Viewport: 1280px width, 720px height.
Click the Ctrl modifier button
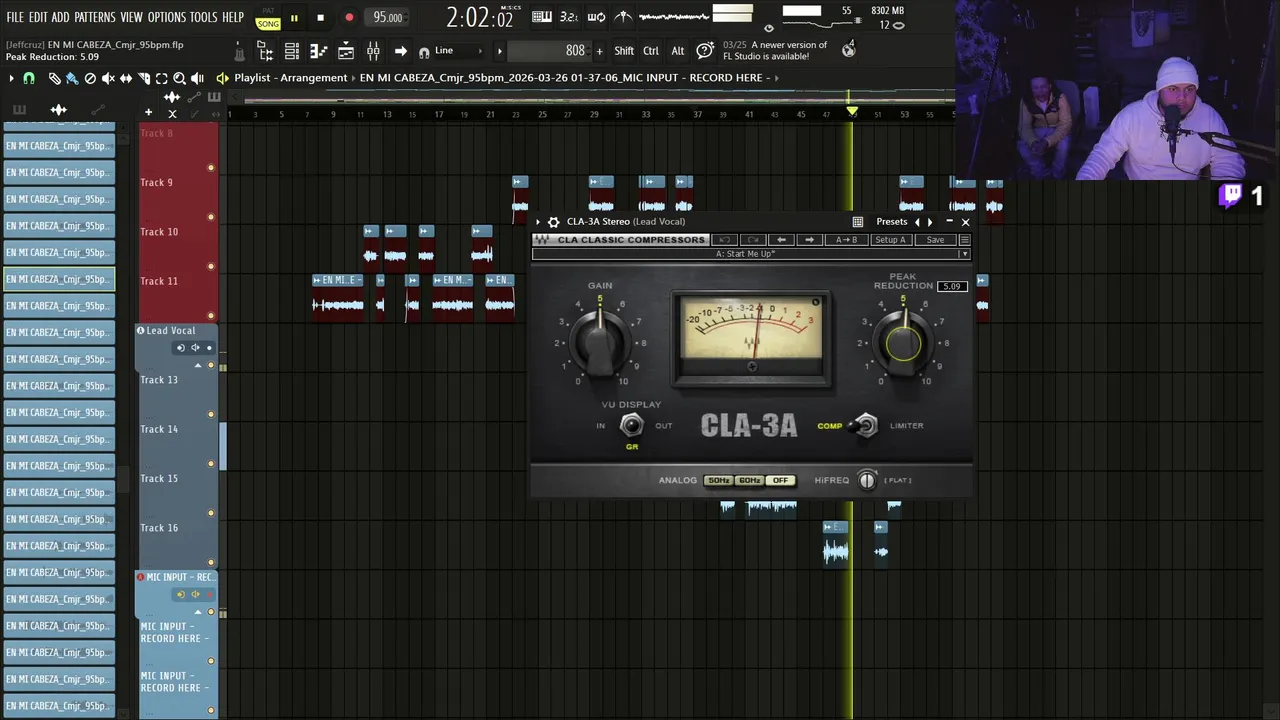[x=651, y=51]
